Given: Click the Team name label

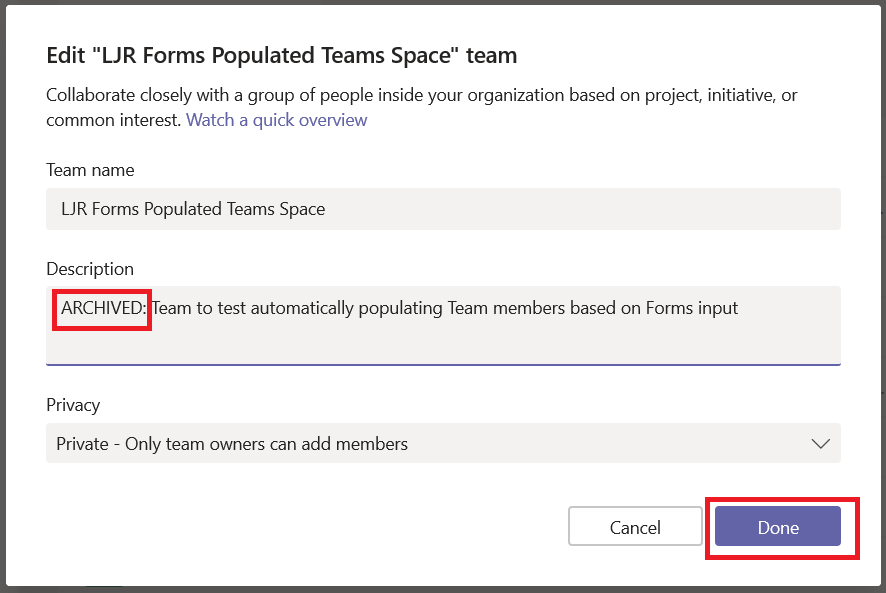Looking at the screenshot, I should (x=90, y=170).
